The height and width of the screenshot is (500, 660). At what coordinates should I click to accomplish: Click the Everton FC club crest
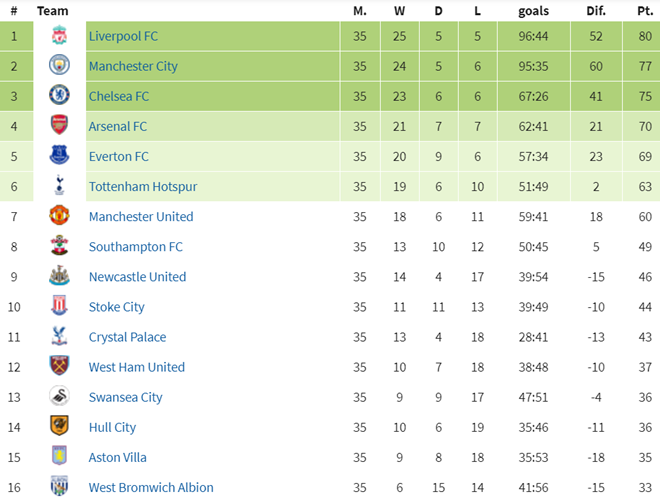(x=60, y=156)
